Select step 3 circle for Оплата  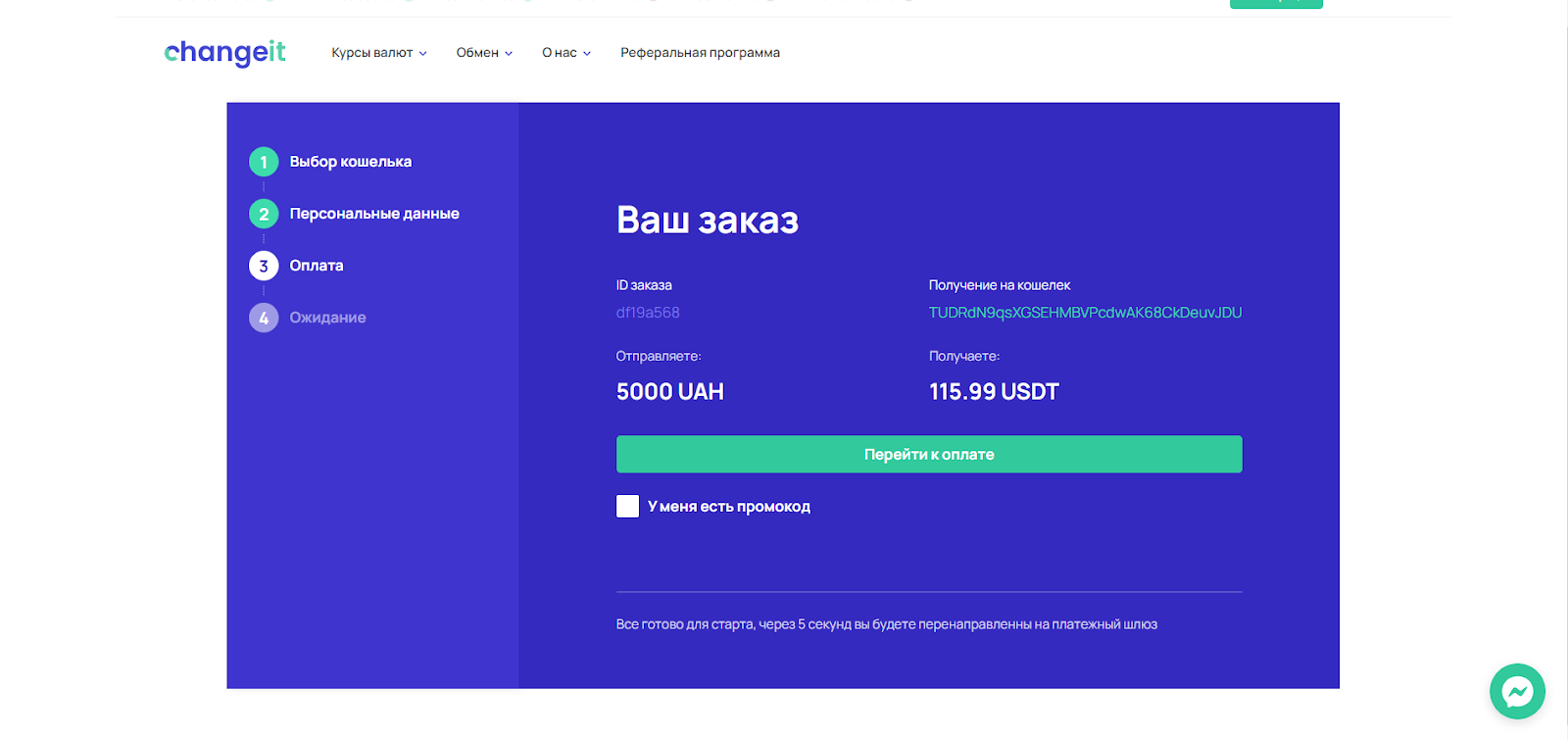(264, 266)
